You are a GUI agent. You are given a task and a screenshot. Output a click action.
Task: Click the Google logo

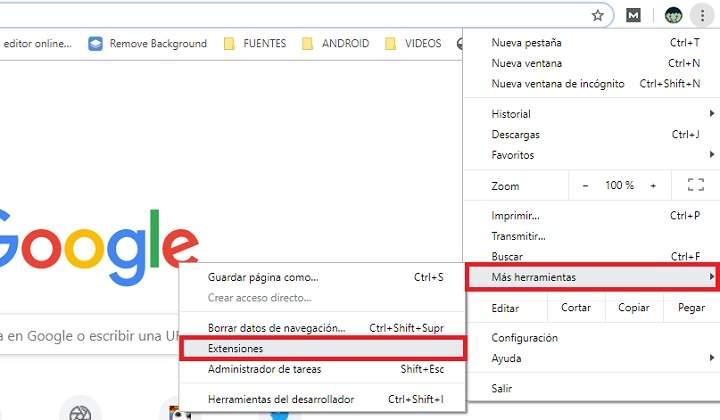coord(99,247)
